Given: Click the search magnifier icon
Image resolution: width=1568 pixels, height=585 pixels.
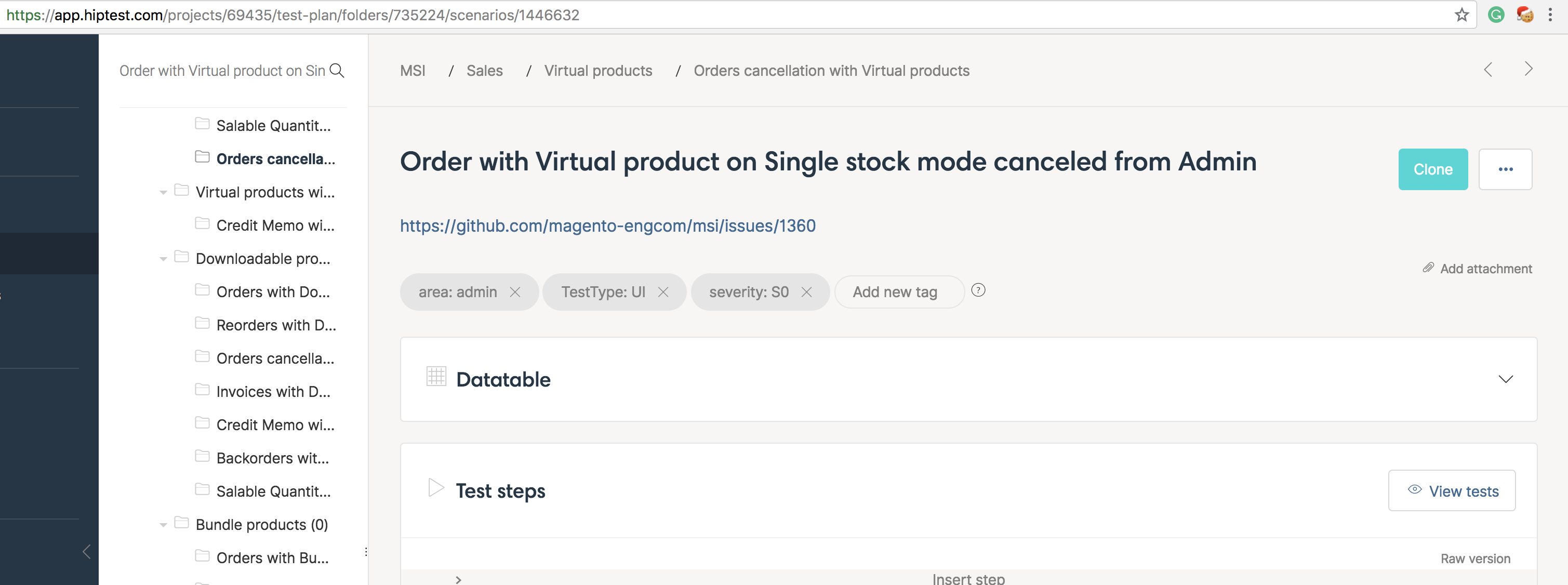Looking at the screenshot, I should tap(337, 71).
